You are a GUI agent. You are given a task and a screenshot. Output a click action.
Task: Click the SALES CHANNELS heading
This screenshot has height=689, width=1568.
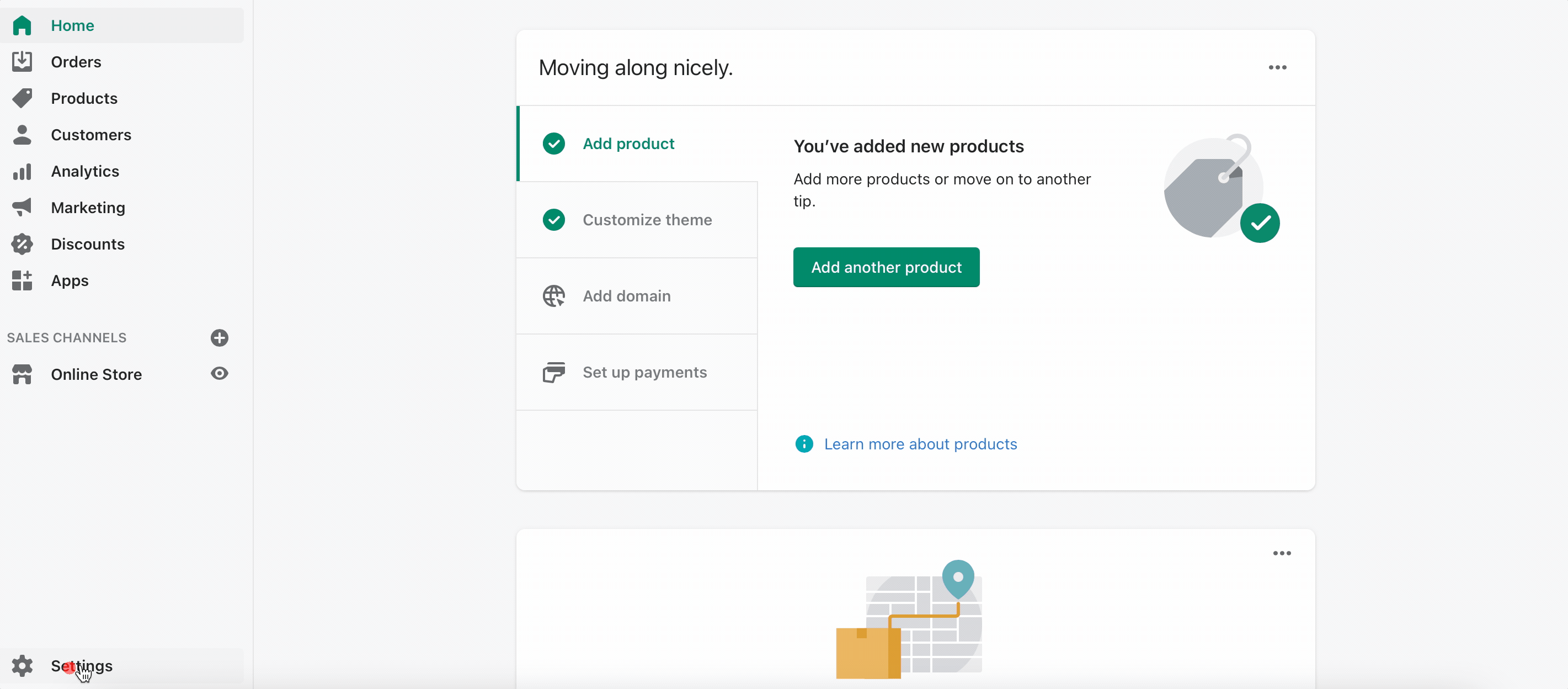click(67, 337)
